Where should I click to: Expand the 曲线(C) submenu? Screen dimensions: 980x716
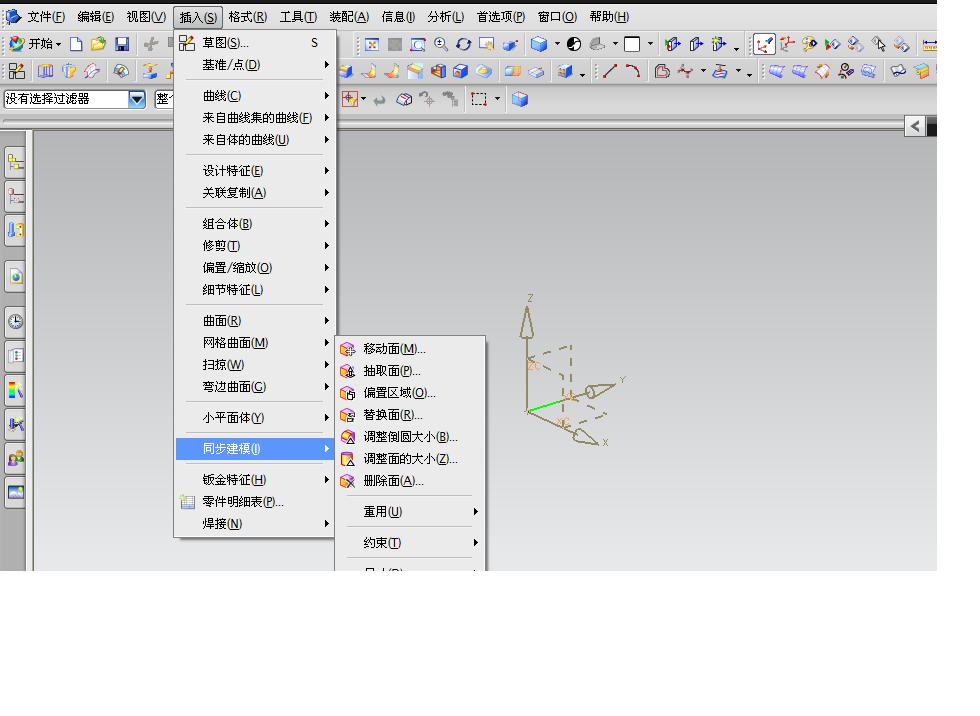click(255, 96)
